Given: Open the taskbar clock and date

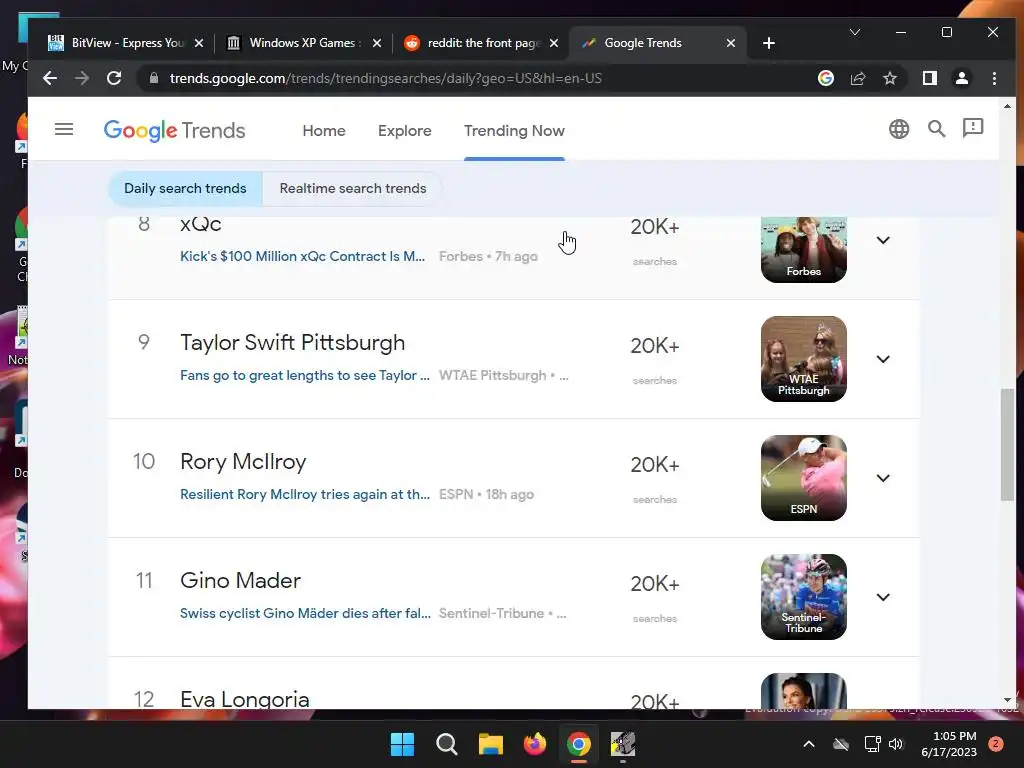Looking at the screenshot, I should tap(949, 744).
